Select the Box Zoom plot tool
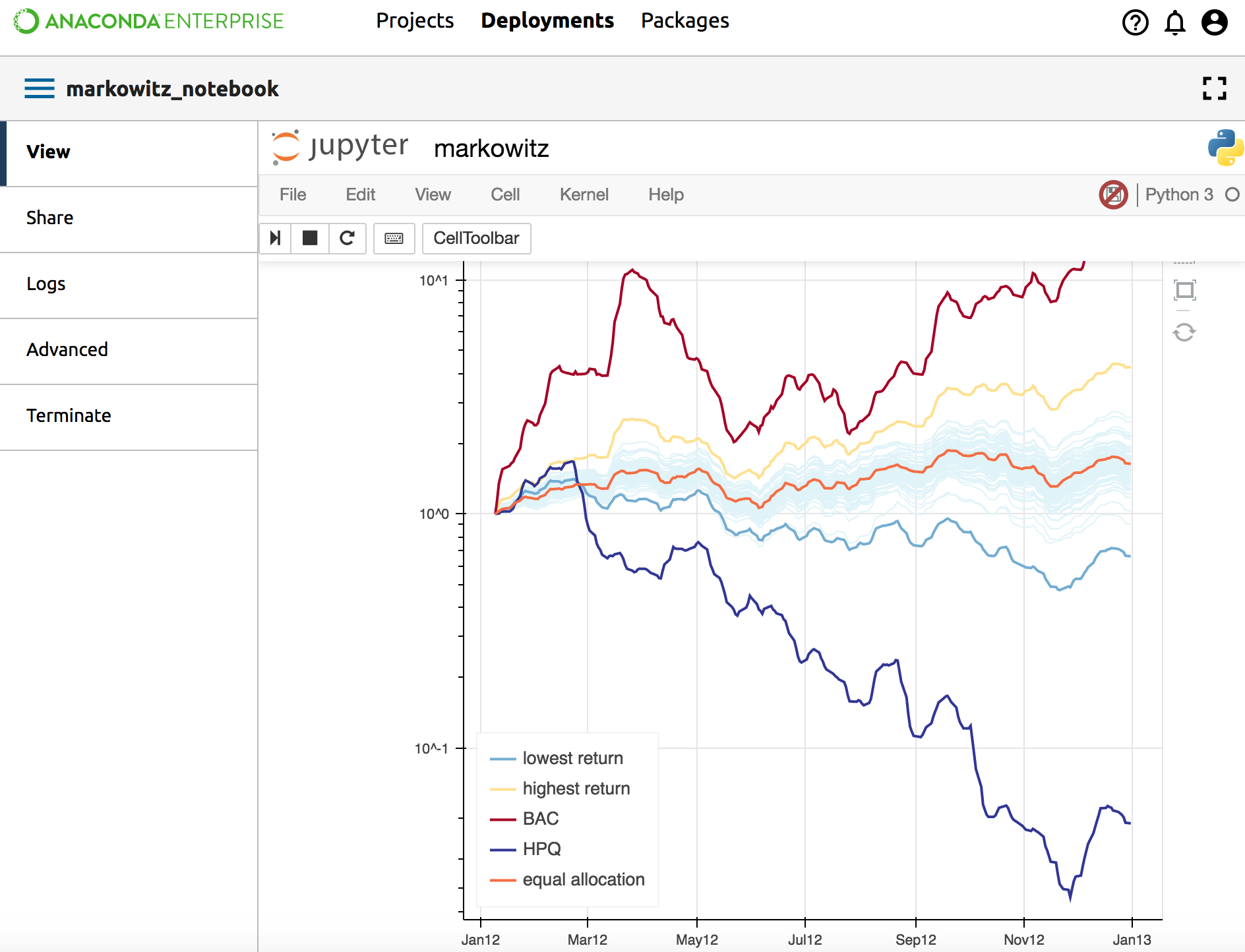 pos(1184,290)
